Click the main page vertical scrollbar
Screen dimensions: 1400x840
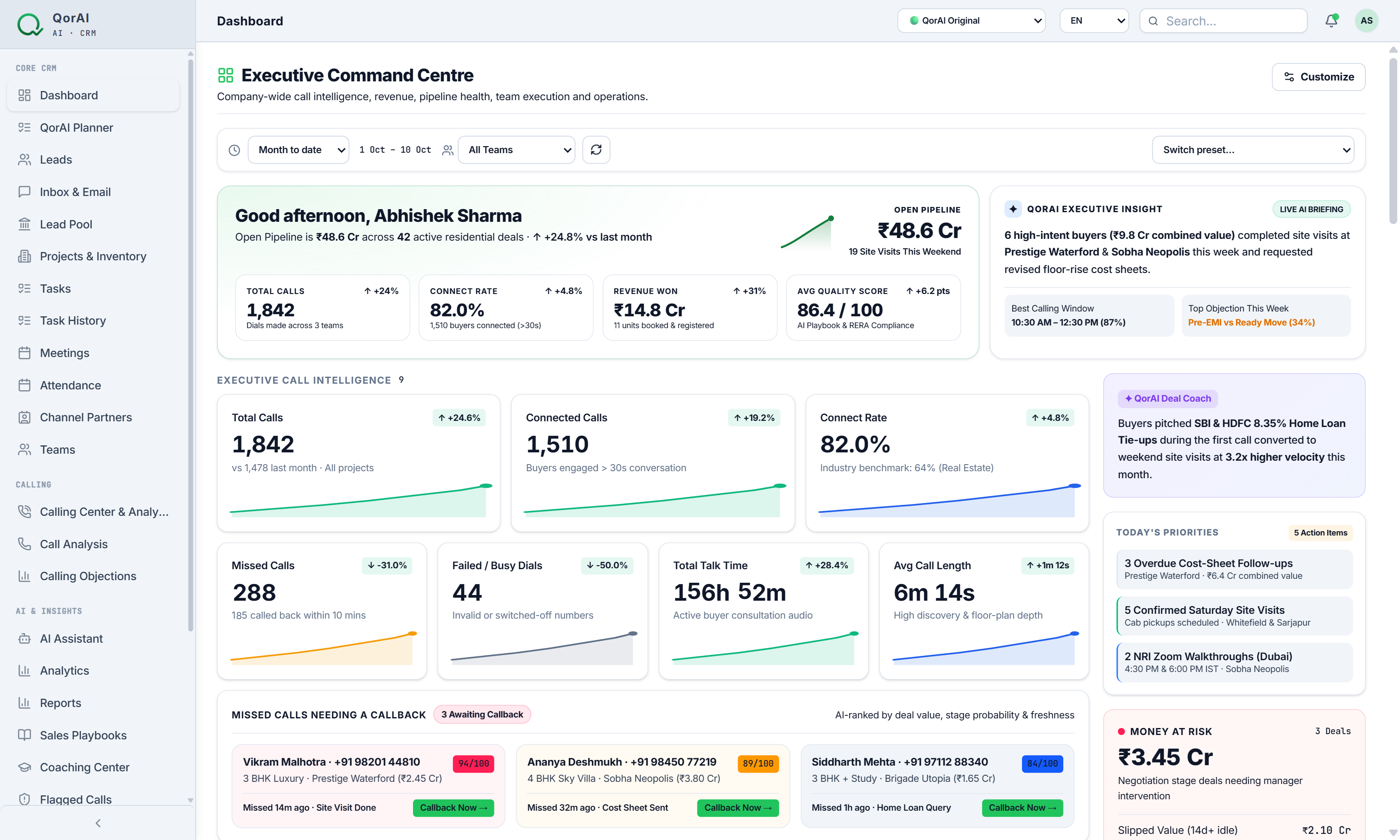[1393, 141]
